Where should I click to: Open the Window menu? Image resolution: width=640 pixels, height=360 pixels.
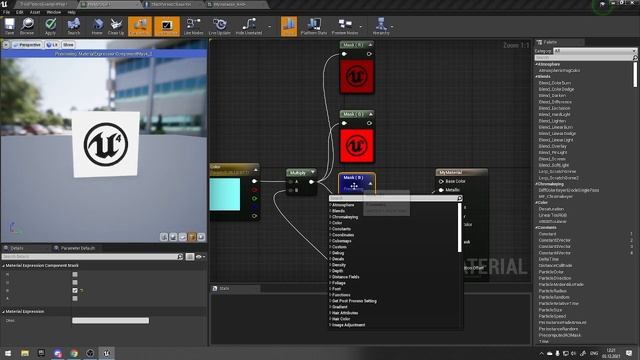53,12
